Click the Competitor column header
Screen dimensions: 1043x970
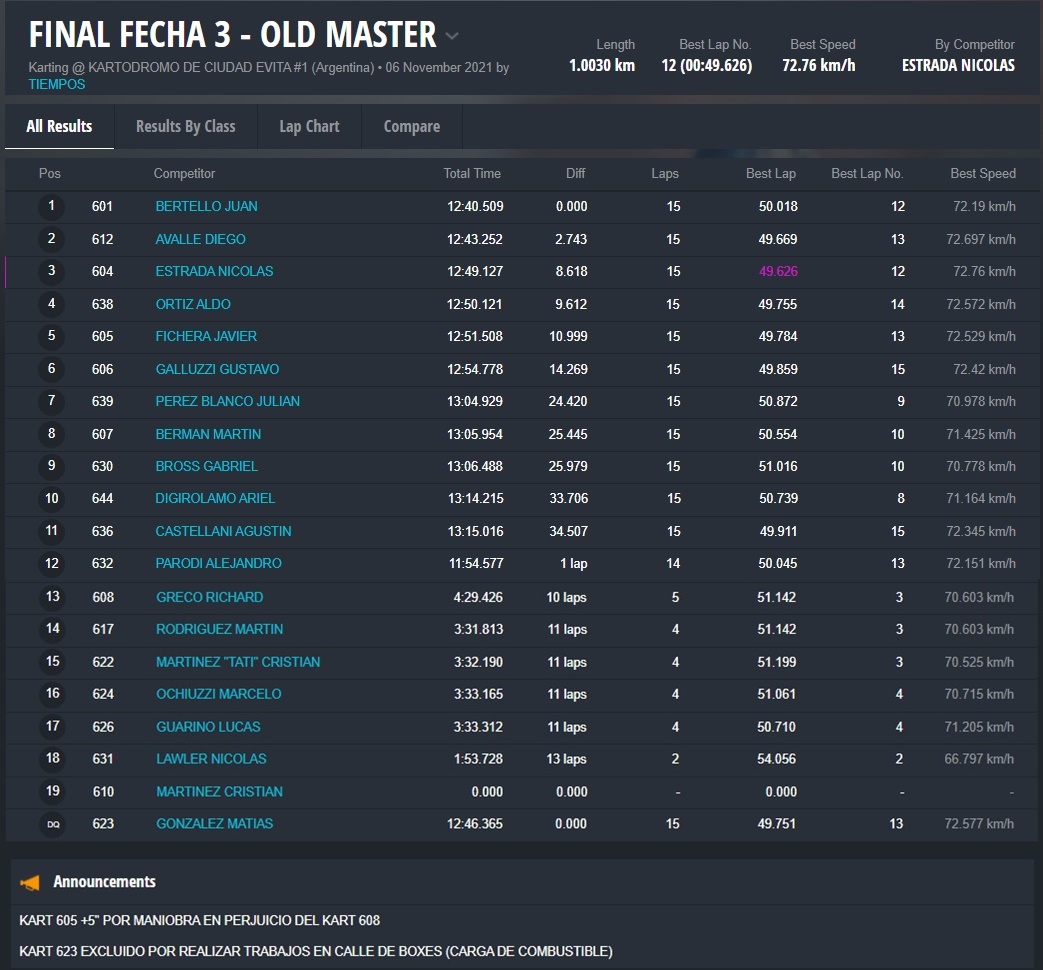(184, 174)
